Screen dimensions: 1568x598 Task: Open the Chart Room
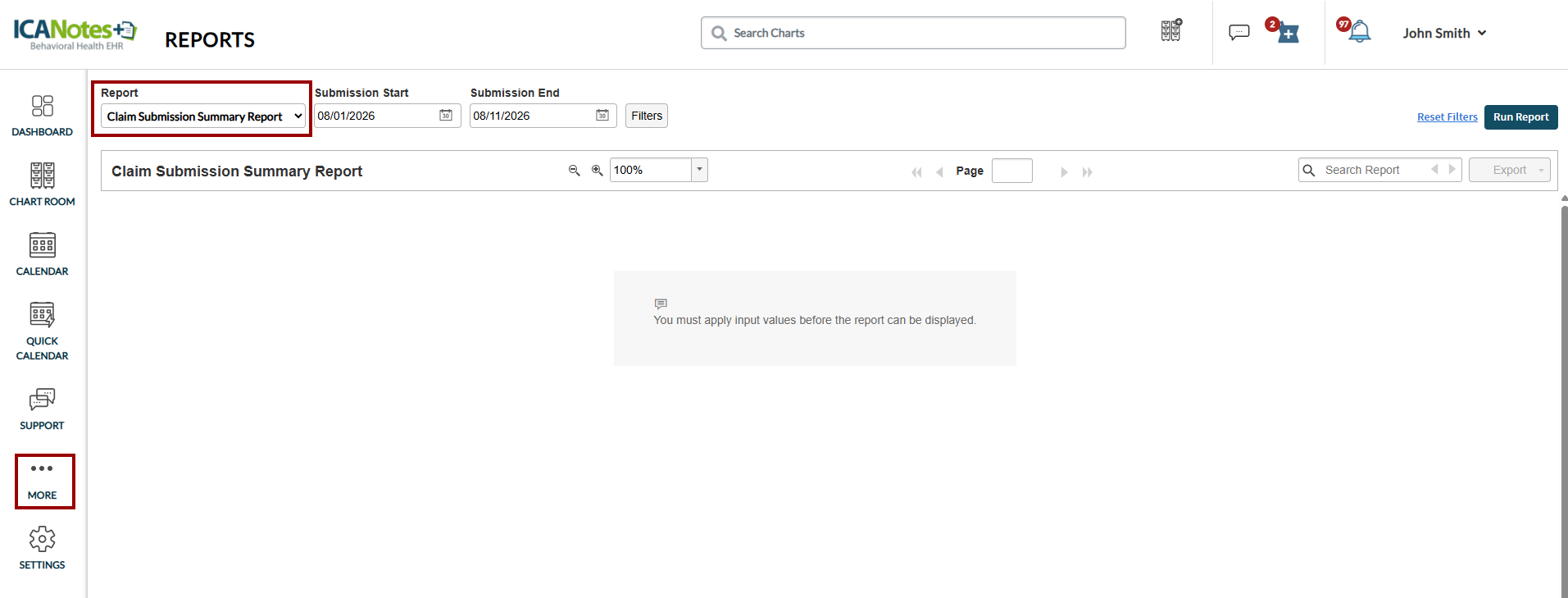click(x=42, y=185)
